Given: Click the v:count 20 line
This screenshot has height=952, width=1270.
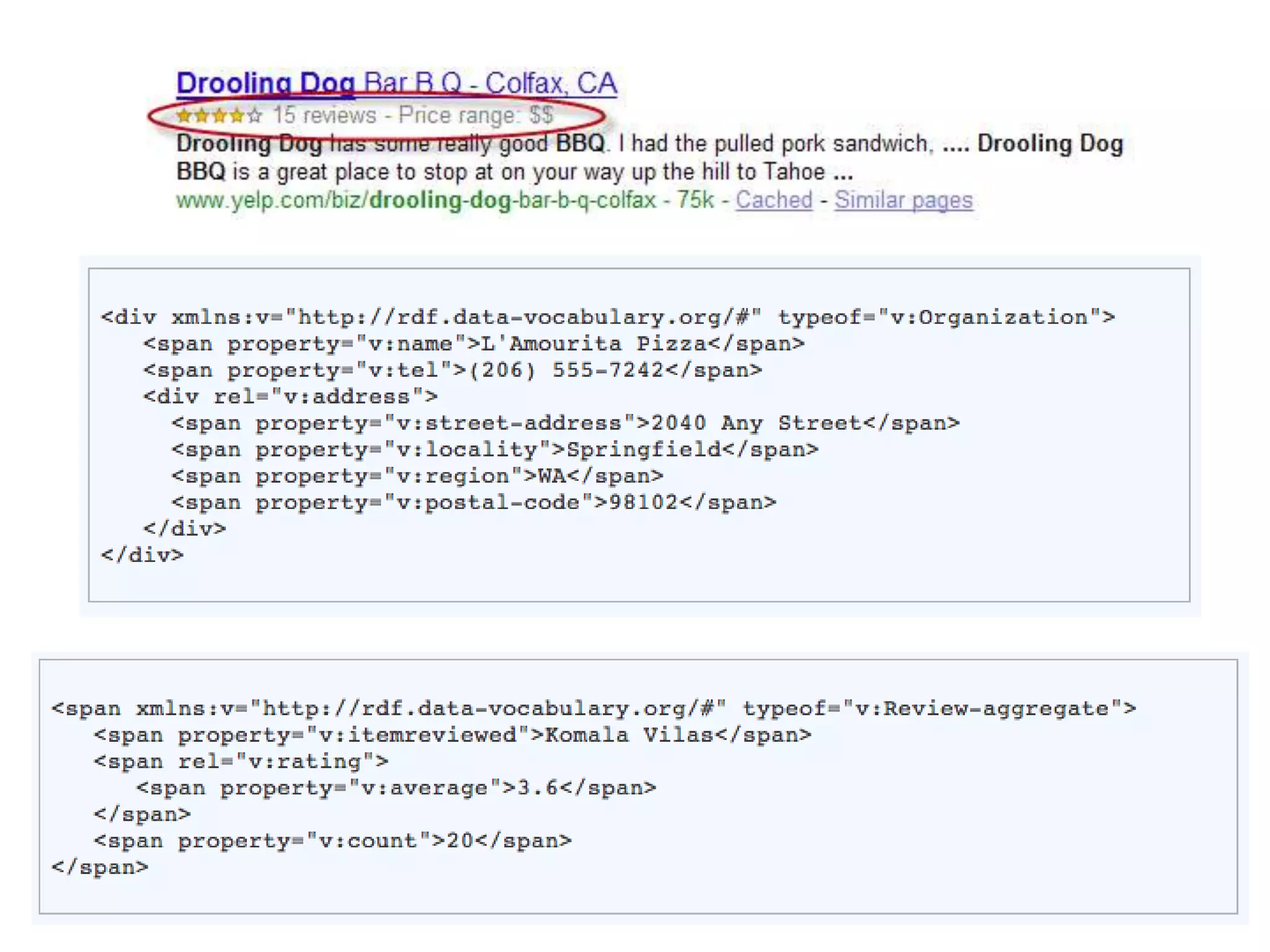Looking at the screenshot, I should pyautogui.click(x=332, y=841).
